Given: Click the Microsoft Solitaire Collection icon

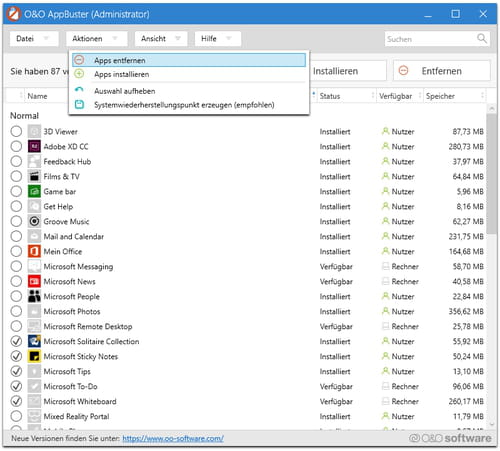Looking at the screenshot, I should (34, 341).
